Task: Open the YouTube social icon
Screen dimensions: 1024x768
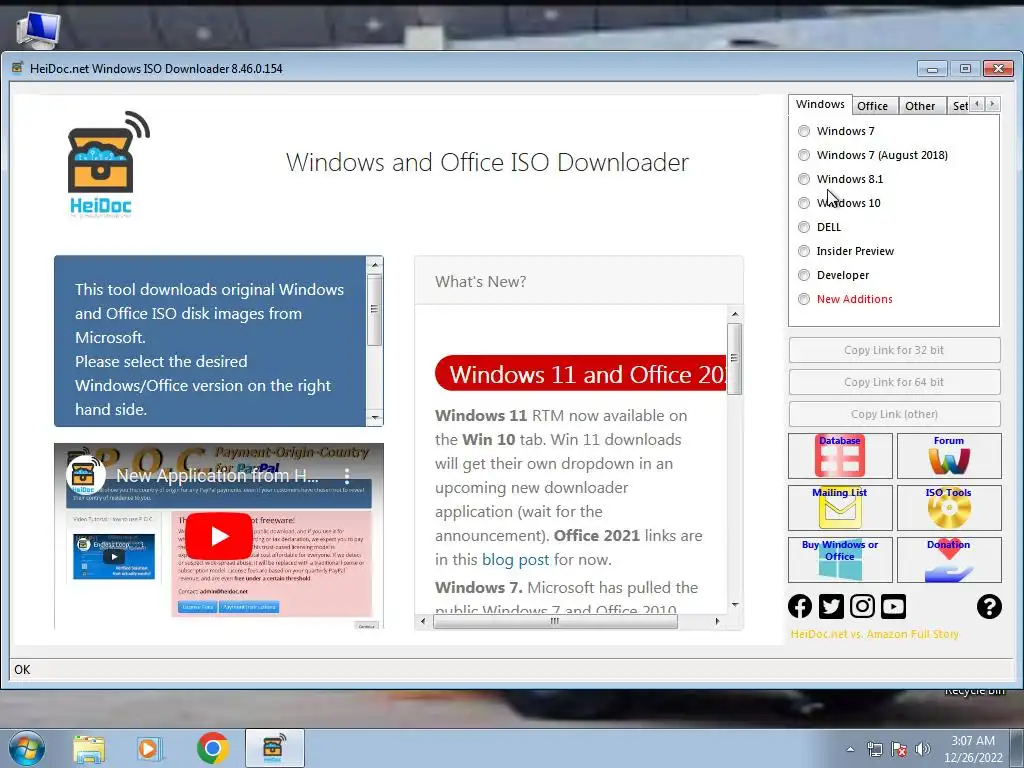Action: coord(893,607)
